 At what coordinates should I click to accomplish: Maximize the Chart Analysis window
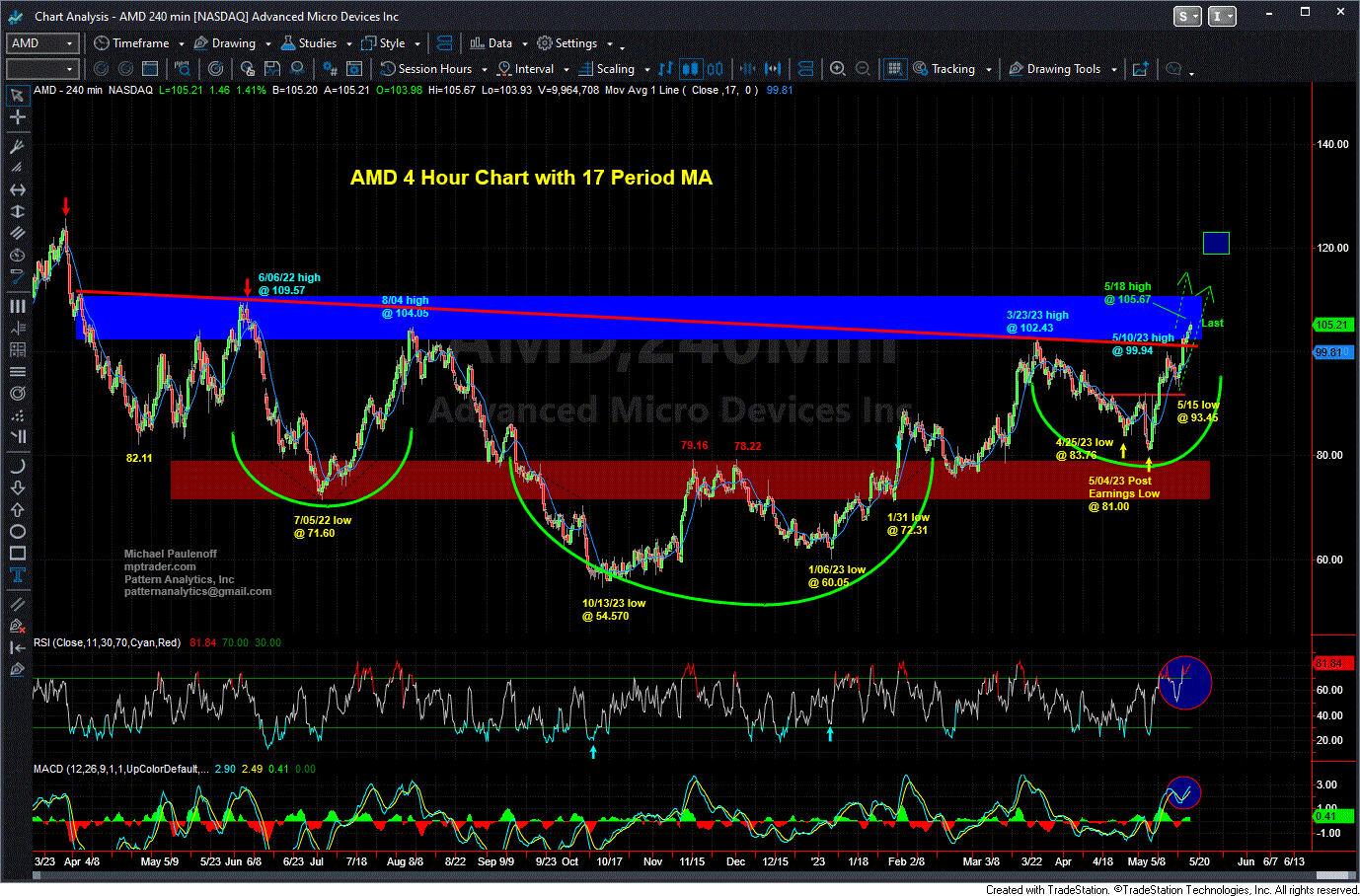coord(1305,14)
